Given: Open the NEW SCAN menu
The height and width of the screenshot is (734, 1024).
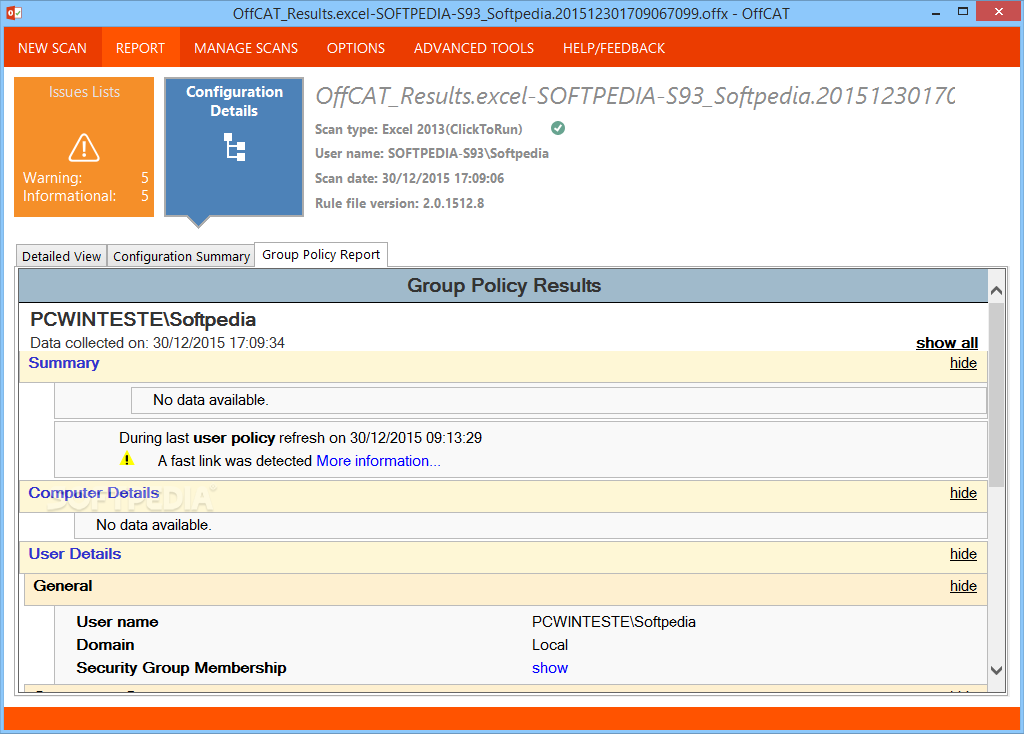Looking at the screenshot, I should (x=52, y=48).
